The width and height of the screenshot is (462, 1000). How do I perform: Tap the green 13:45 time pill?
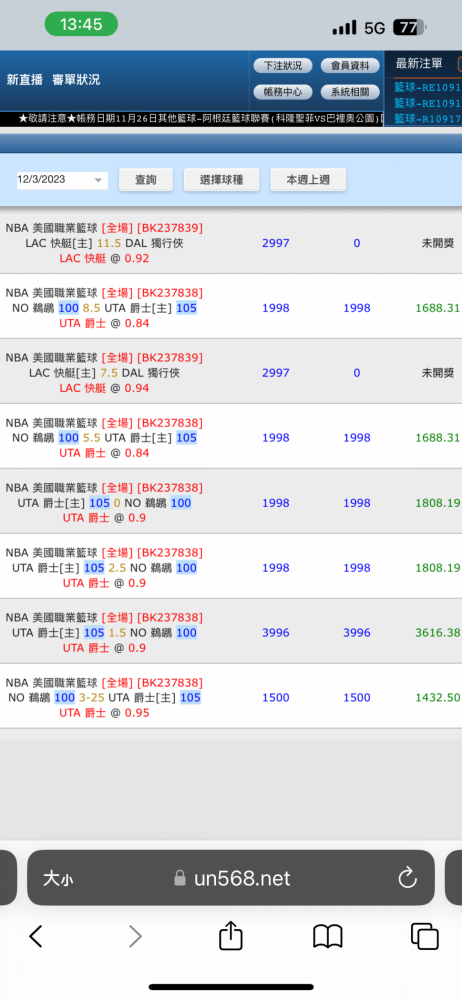(x=81, y=24)
